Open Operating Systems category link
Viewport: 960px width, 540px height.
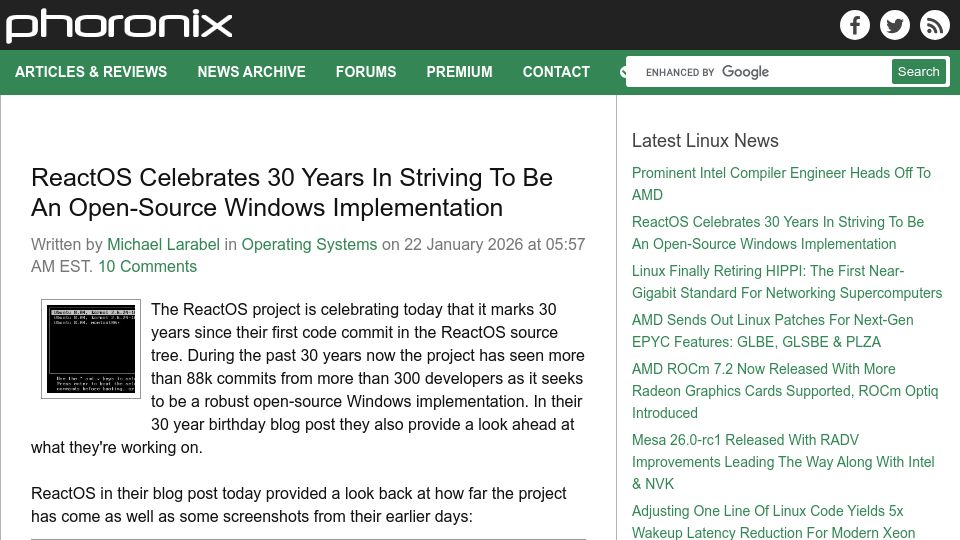(309, 244)
